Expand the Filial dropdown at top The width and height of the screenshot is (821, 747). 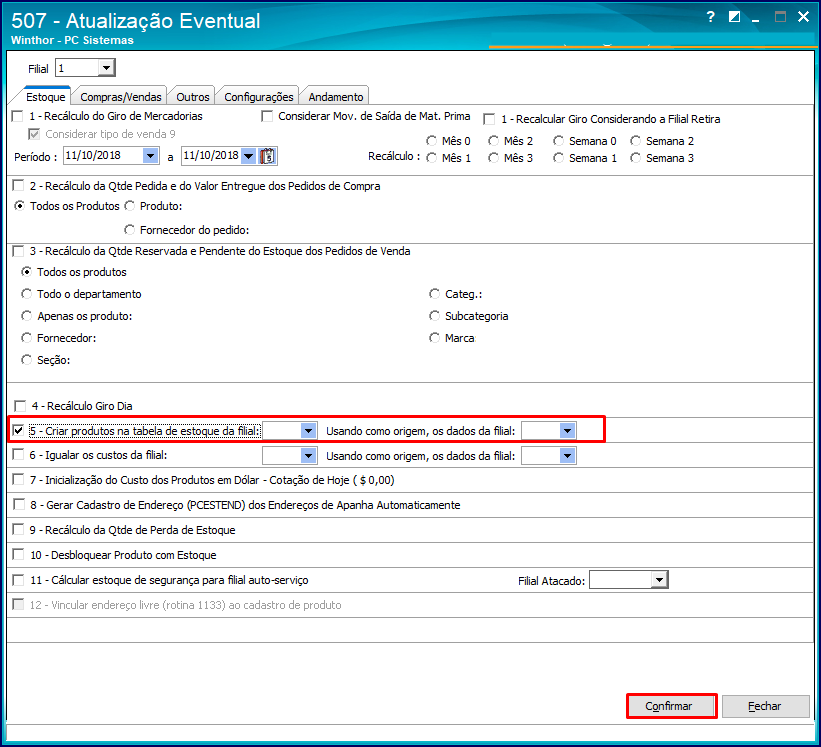click(x=106, y=68)
